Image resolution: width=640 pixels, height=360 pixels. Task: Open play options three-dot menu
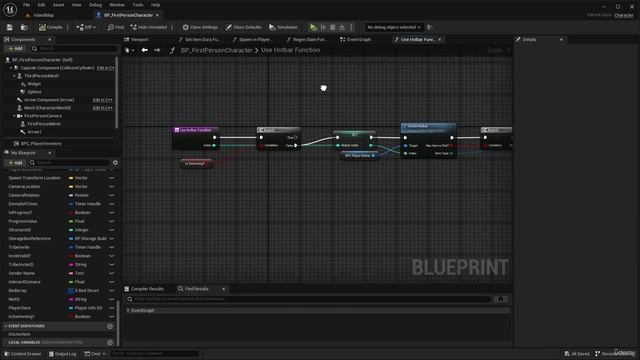pos(351,27)
